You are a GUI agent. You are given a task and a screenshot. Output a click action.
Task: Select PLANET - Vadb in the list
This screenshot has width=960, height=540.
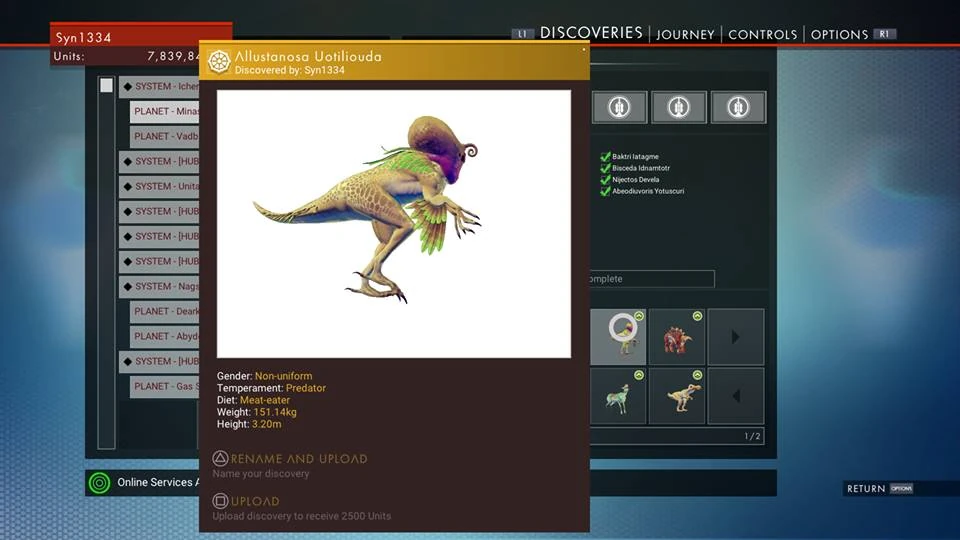coord(165,137)
